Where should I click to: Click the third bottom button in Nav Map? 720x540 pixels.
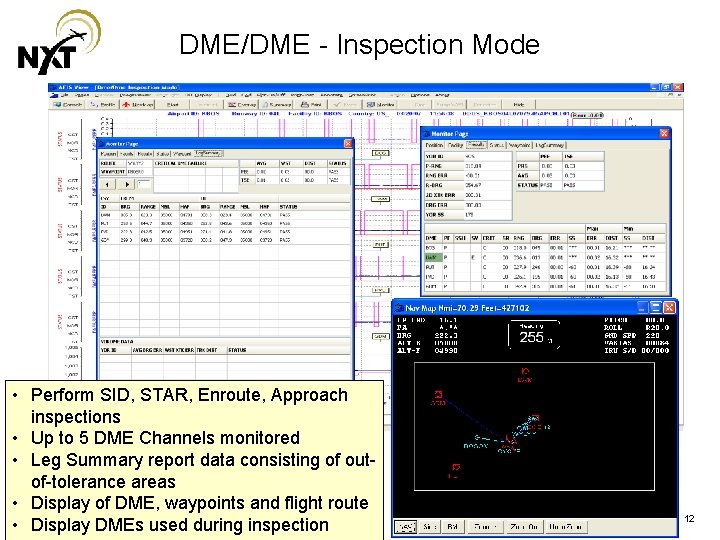click(x=452, y=527)
